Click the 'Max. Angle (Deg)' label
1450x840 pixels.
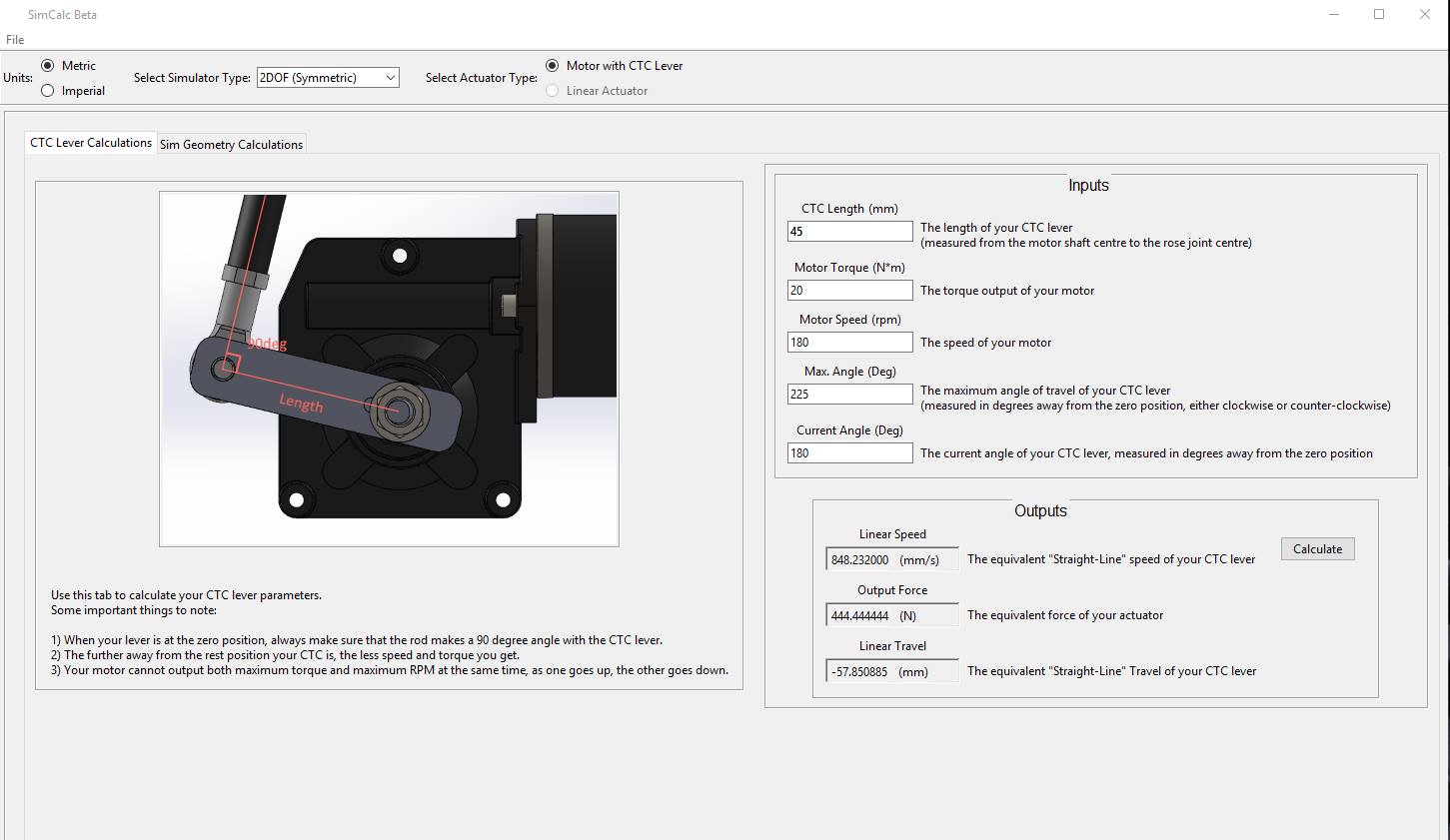point(850,372)
